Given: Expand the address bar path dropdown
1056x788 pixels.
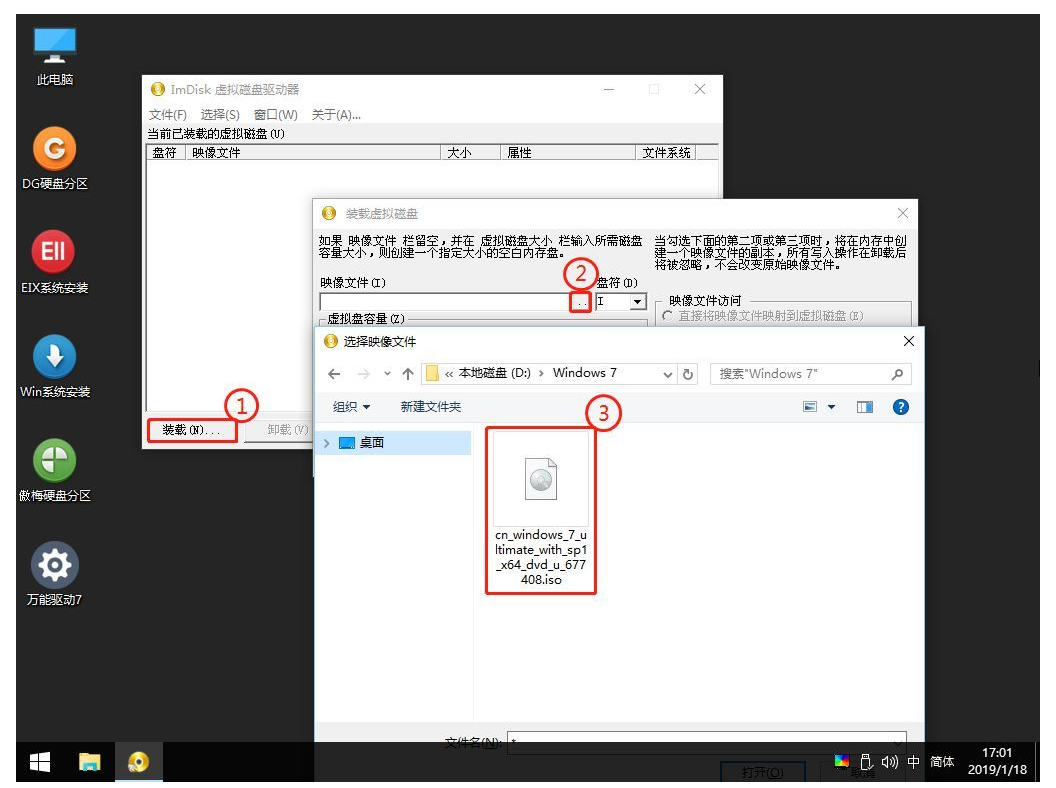Looking at the screenshot, I should [x=667, y=374].
